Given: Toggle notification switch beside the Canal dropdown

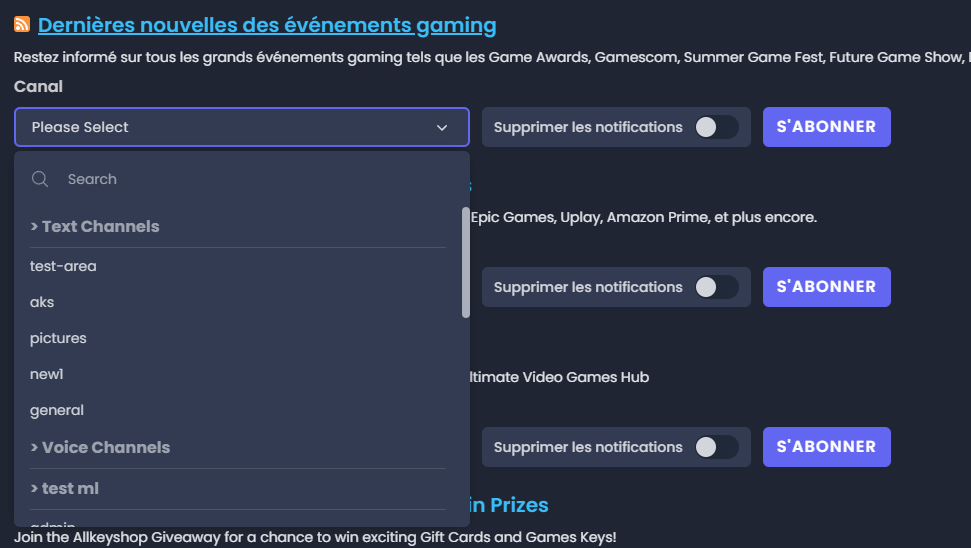Looking at the screenshot, I should [716, 127].
